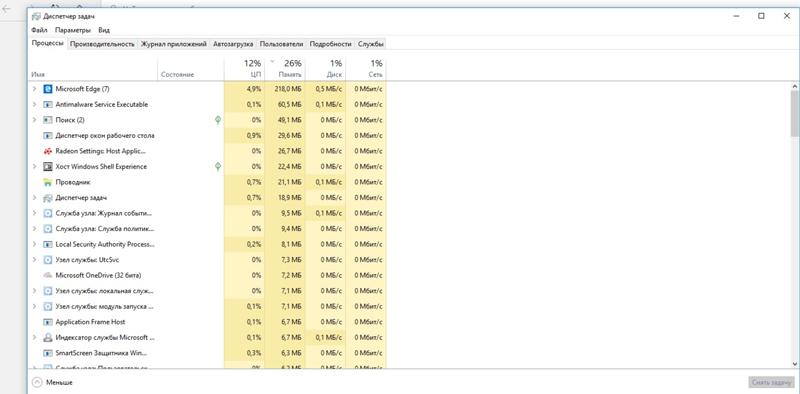800x394 pixels.
Task: Select the Microsoft OneDrive (32 бита) row text
Action: pos(98,275)
